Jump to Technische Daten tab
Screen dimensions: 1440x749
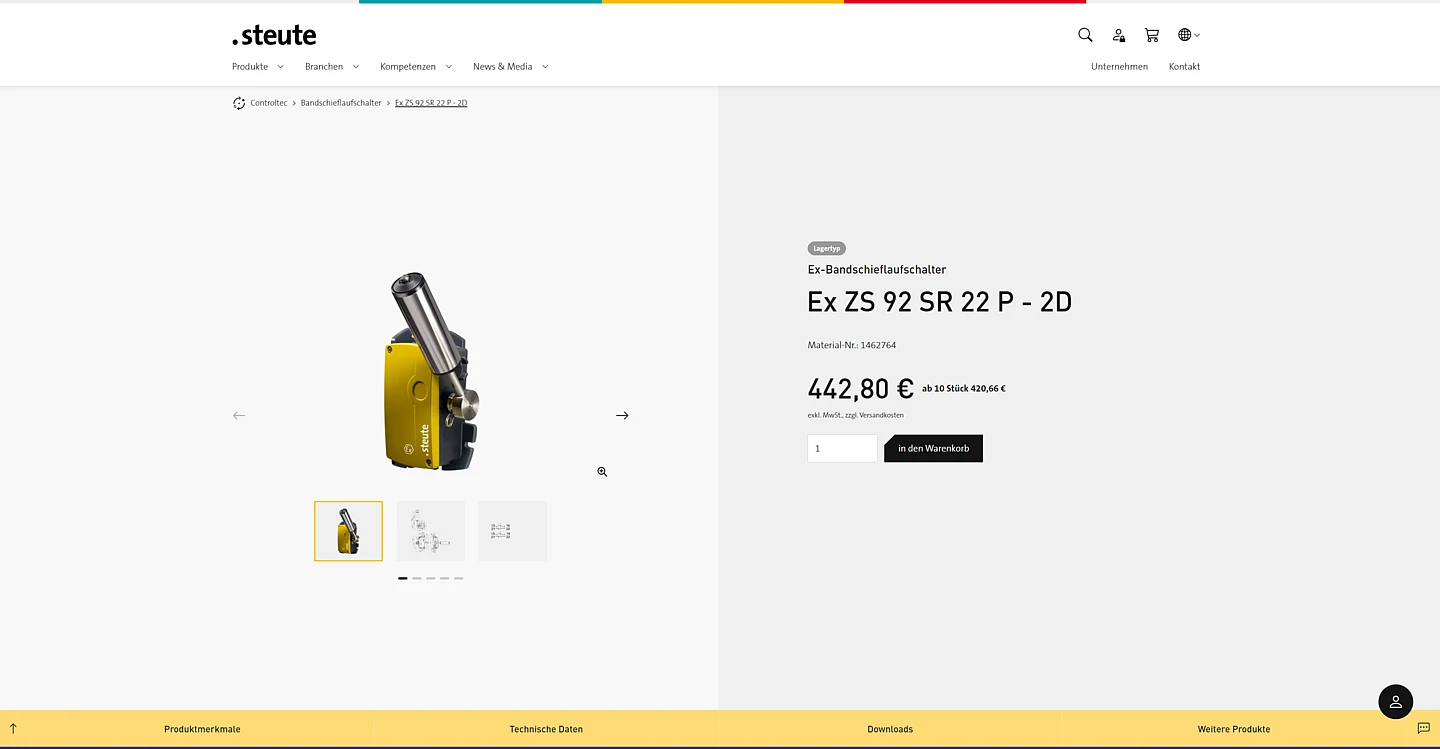(x=546, y=729)
